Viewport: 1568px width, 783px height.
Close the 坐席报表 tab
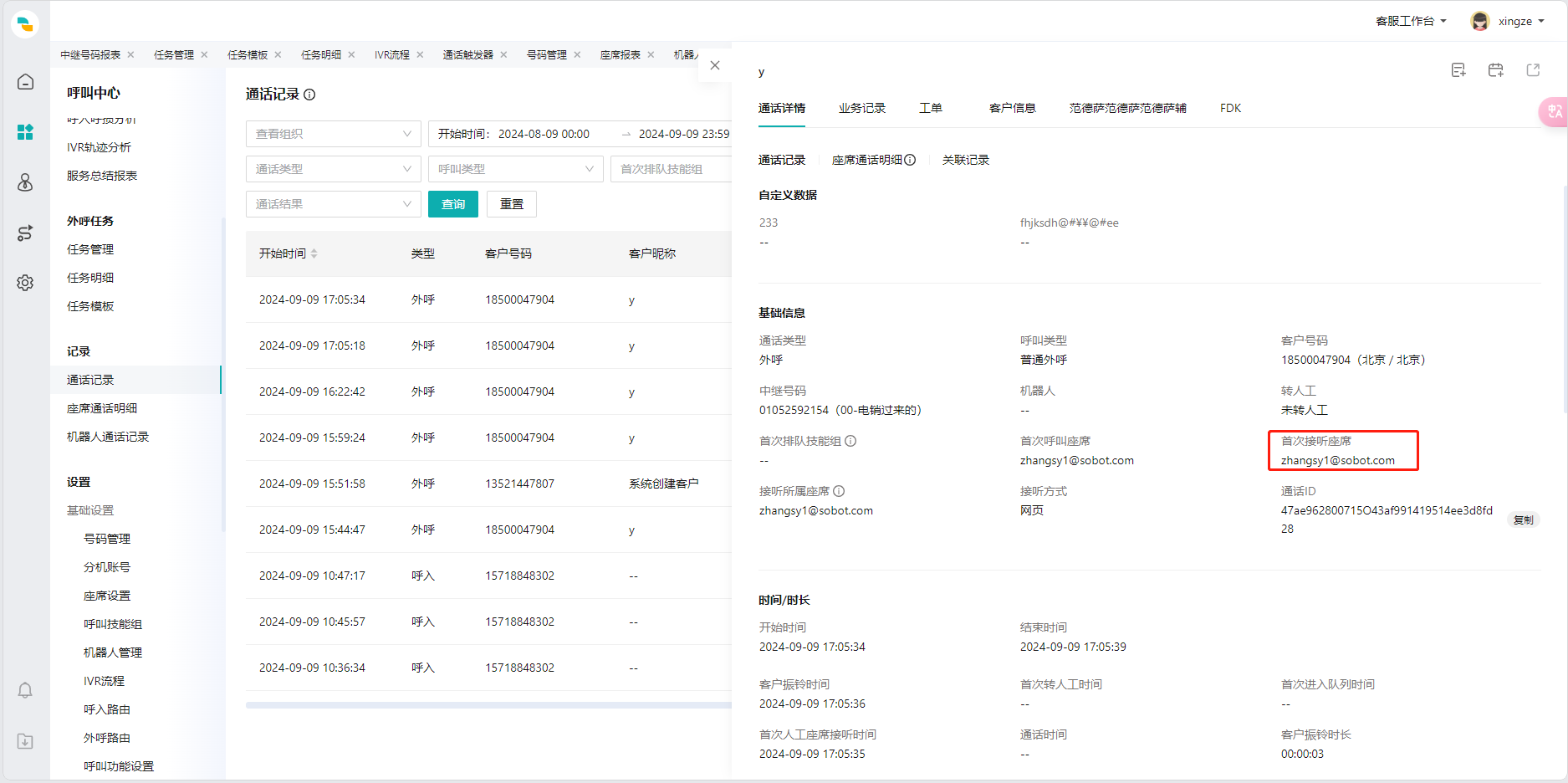651,54
